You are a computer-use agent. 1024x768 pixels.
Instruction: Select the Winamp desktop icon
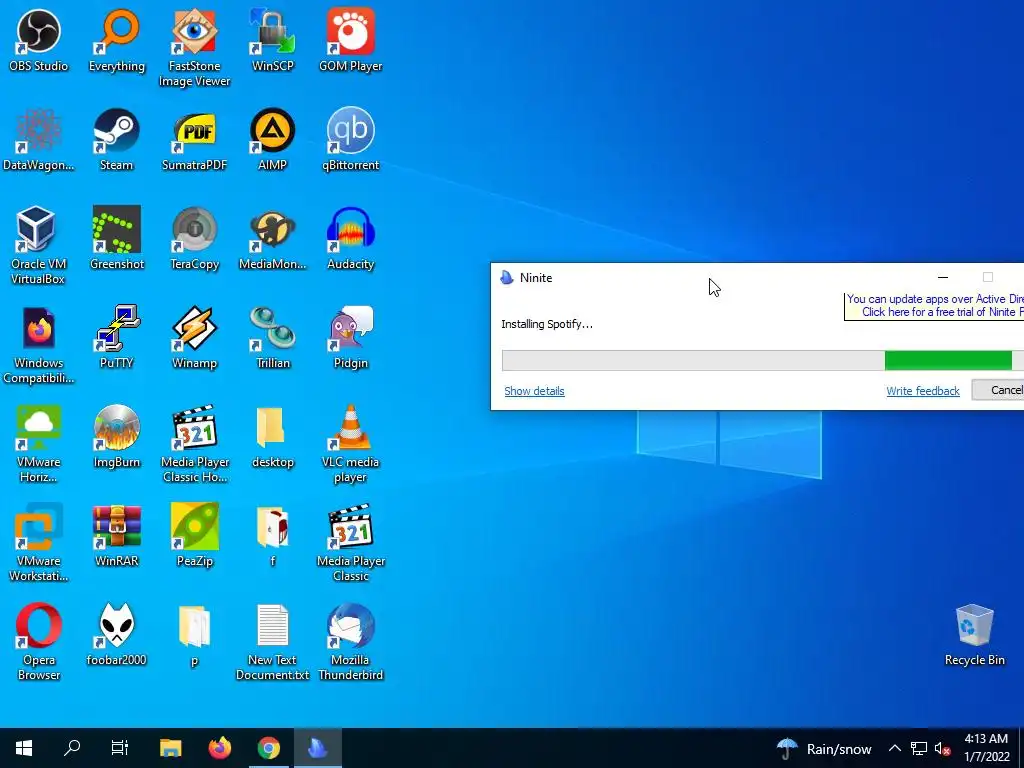coord(195,338)
